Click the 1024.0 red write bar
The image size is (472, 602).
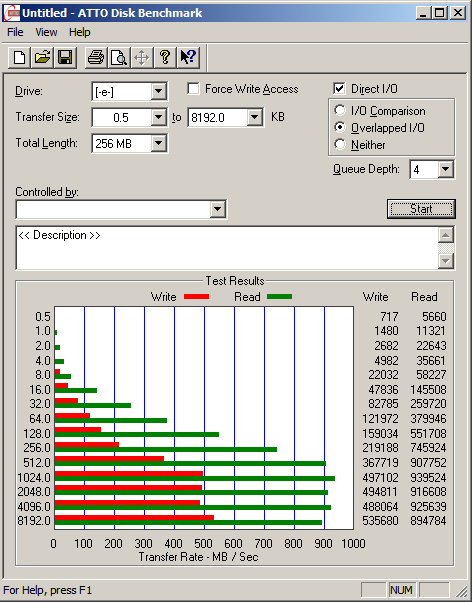click(129, 473)
